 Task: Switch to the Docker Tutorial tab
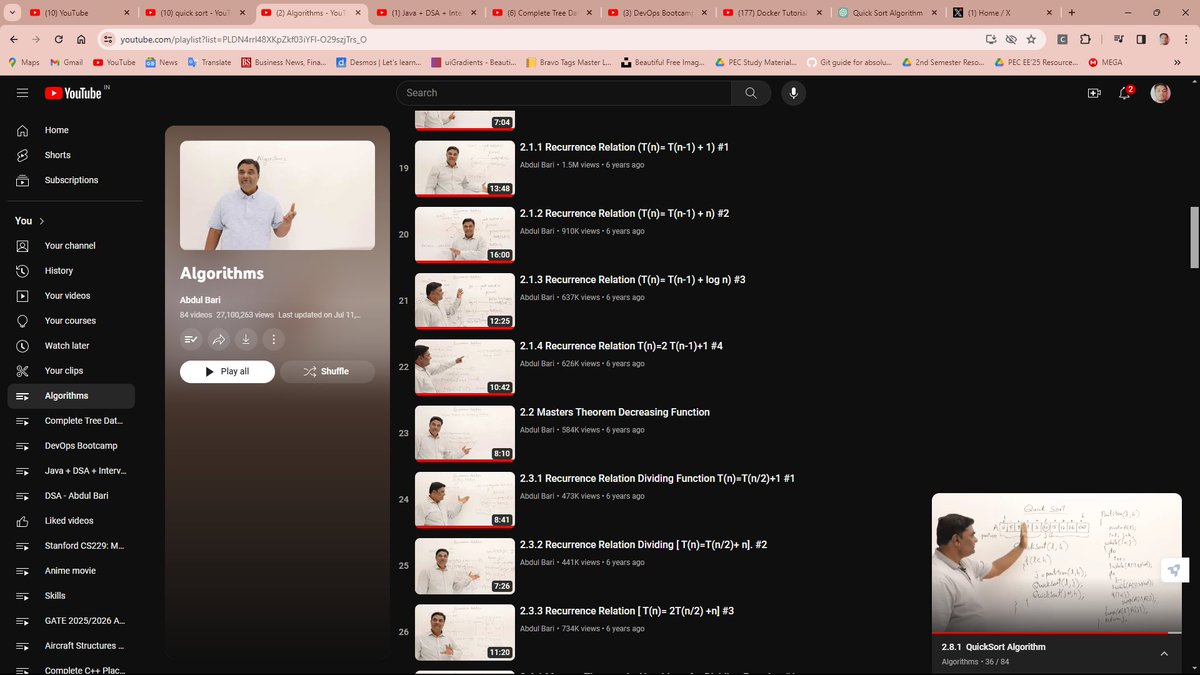tap(775, 13)
